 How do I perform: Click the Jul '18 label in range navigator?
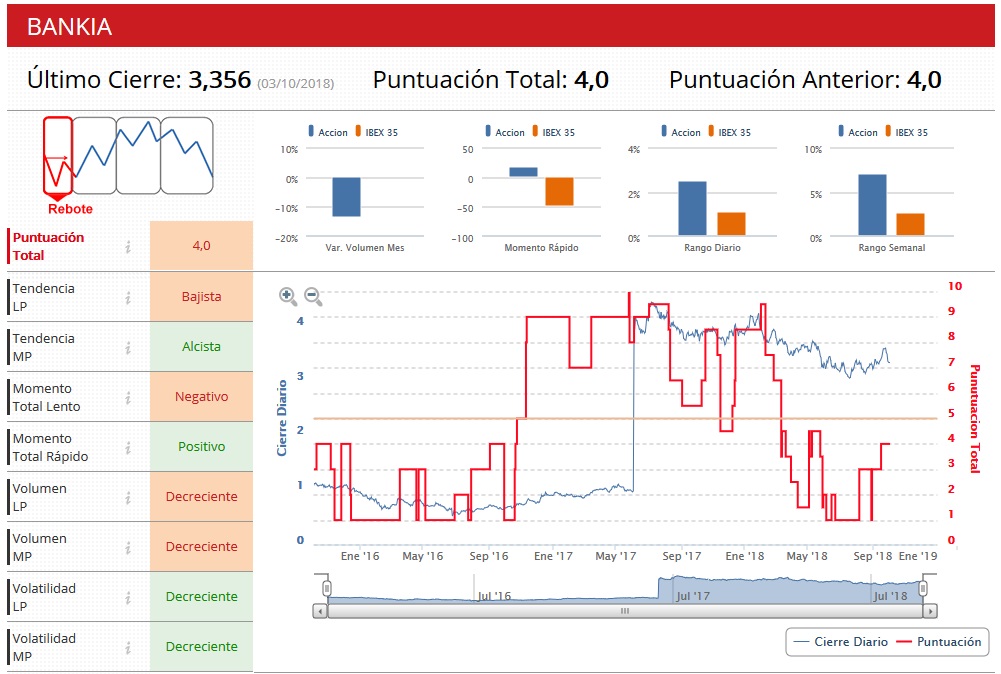click(x=891, y=596)
